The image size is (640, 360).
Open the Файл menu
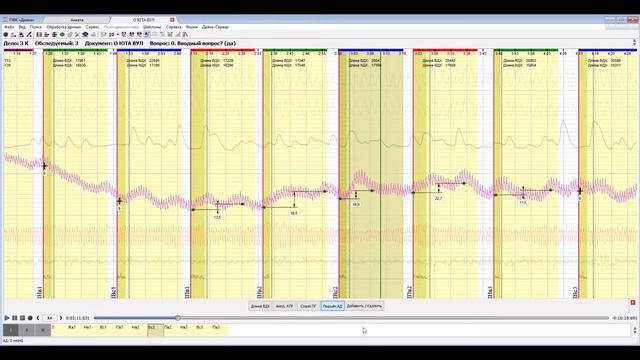click(x=9, y=27)
